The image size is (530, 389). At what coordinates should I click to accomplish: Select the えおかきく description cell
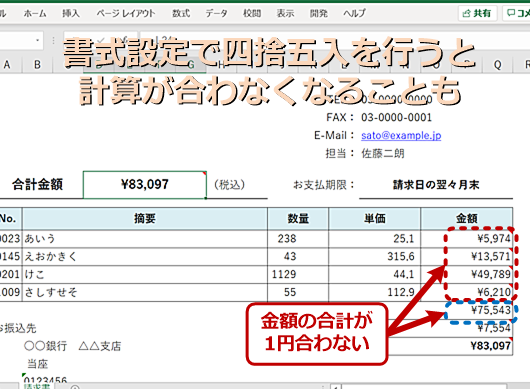[145, 257]
